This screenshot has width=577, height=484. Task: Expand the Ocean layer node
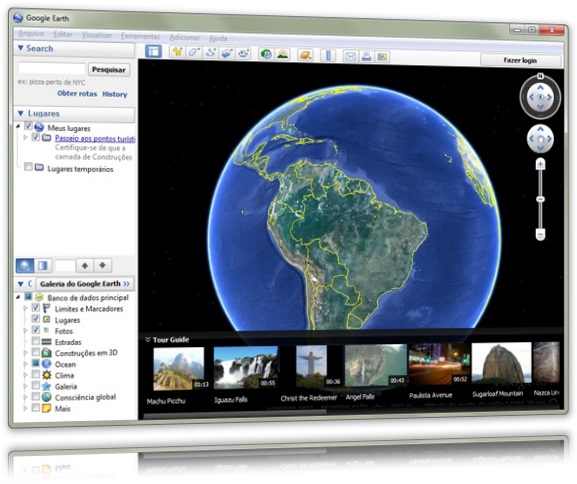(25, 364)
